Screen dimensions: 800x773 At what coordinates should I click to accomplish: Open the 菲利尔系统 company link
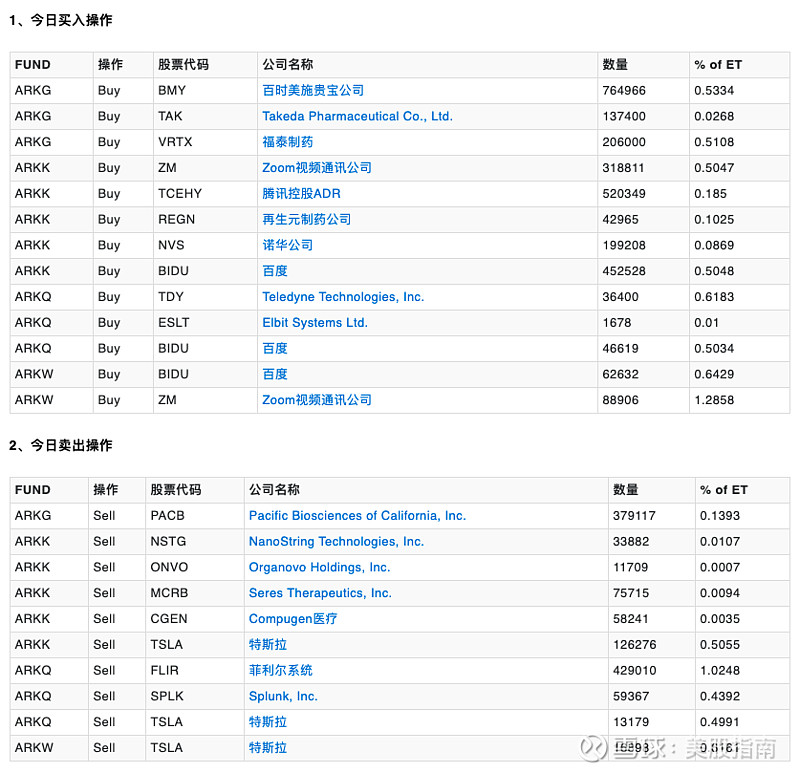click(281, 670)
